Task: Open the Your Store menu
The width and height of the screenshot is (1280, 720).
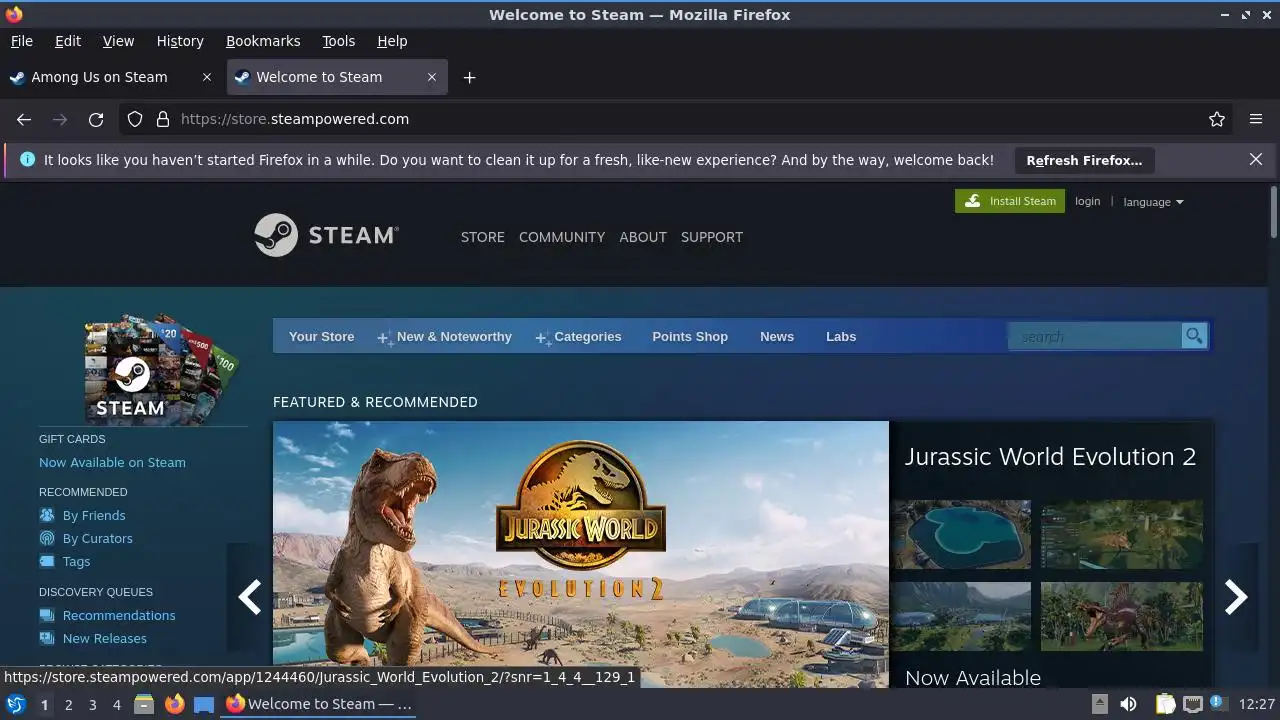Action: pos(321,337)
